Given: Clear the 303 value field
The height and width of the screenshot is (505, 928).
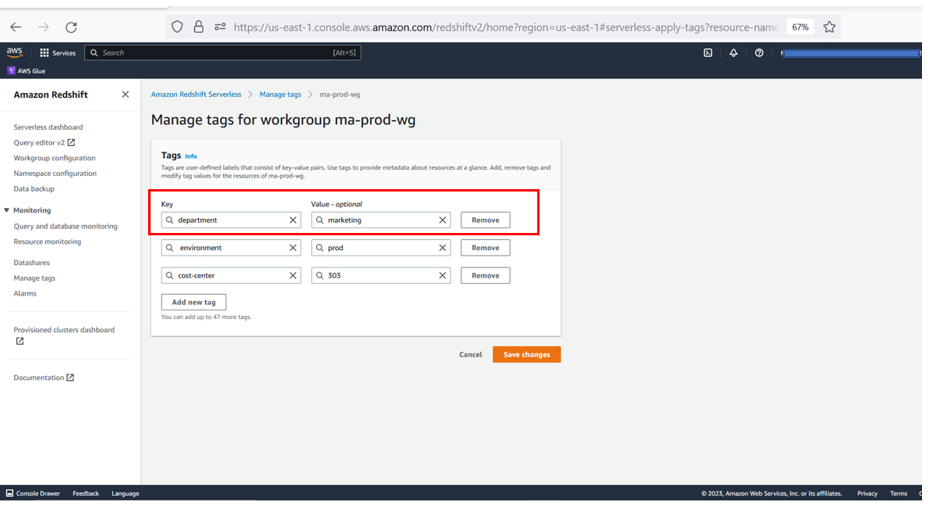Looking at the screenshot, I should point(442,276).
